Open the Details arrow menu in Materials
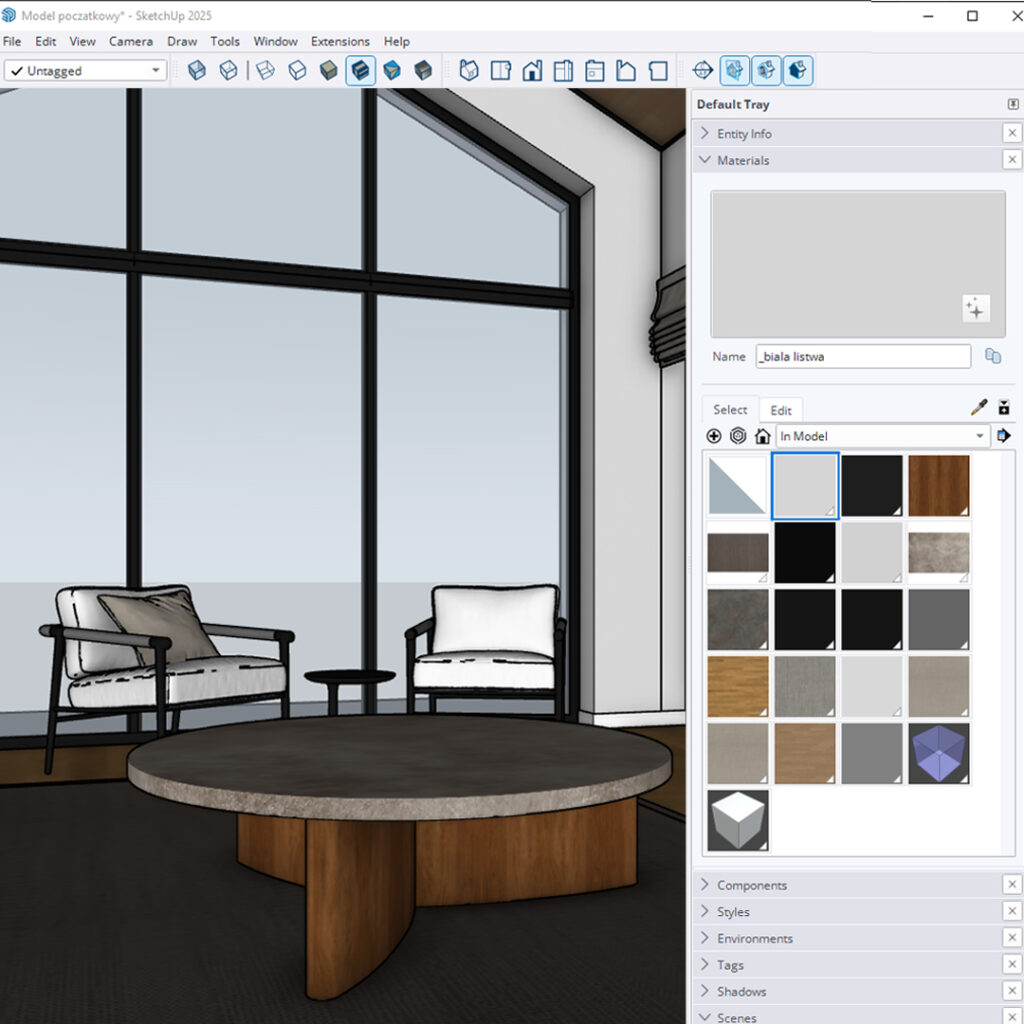This screenshot has width=1024, height=1024. point(1004,436)
